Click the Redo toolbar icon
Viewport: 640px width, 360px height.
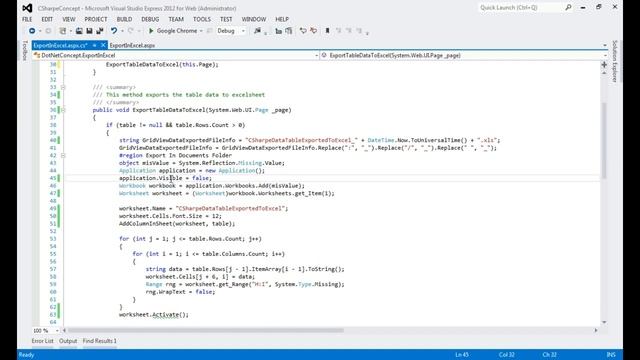tap(131, 31)
